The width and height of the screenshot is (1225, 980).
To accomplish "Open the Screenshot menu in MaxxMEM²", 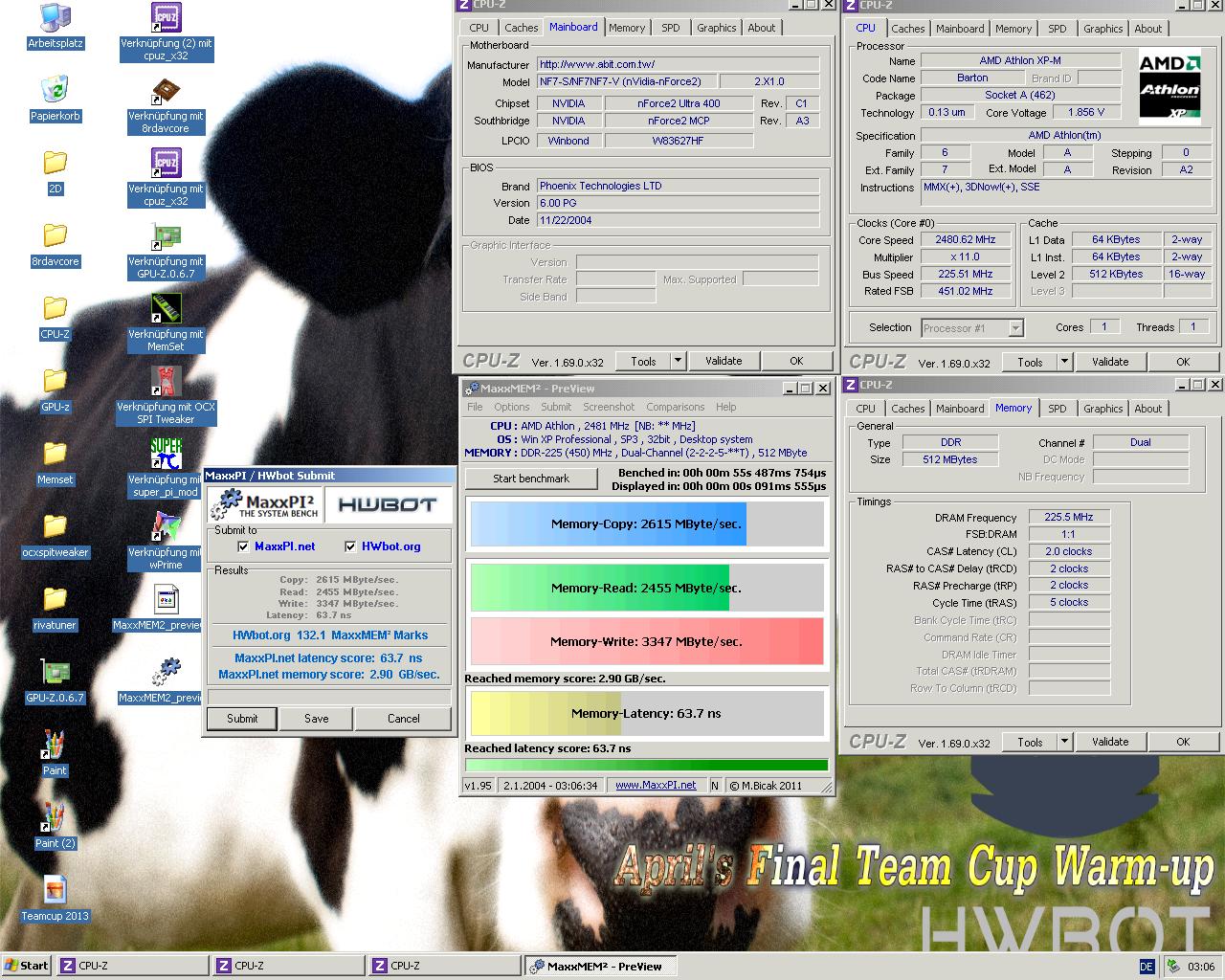I will pyautogui.click(x=609, y=407).
